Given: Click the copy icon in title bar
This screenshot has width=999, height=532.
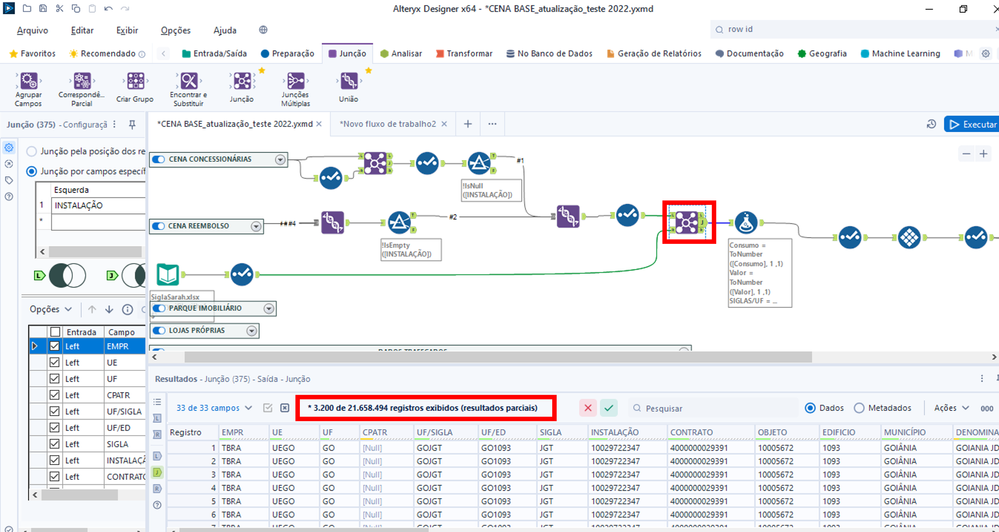Looking at the screenshot, I should [75, 9].
